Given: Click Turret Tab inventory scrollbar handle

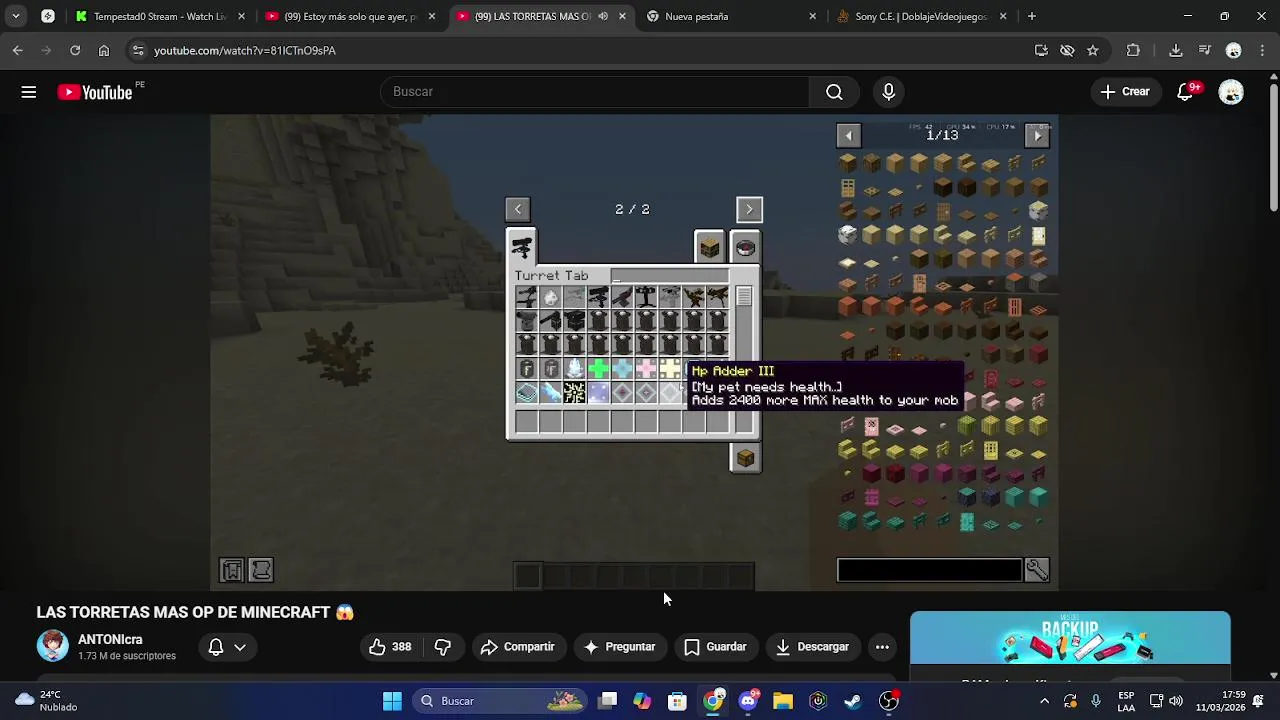Looking at the screenshot, I should [743, 297].
